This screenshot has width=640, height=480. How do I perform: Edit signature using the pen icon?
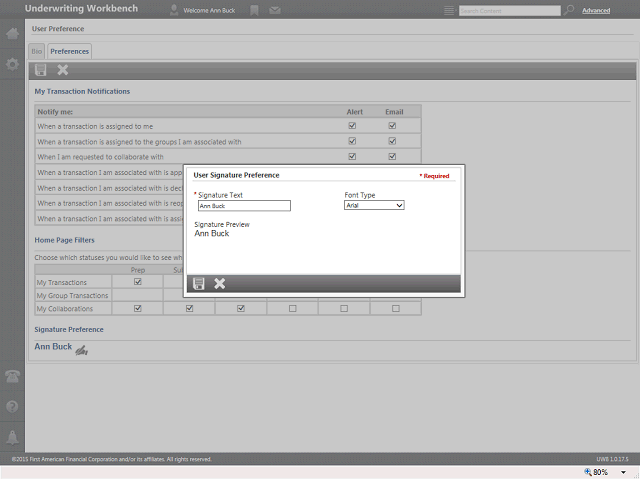pyautogui.click(x=82, y=350)
